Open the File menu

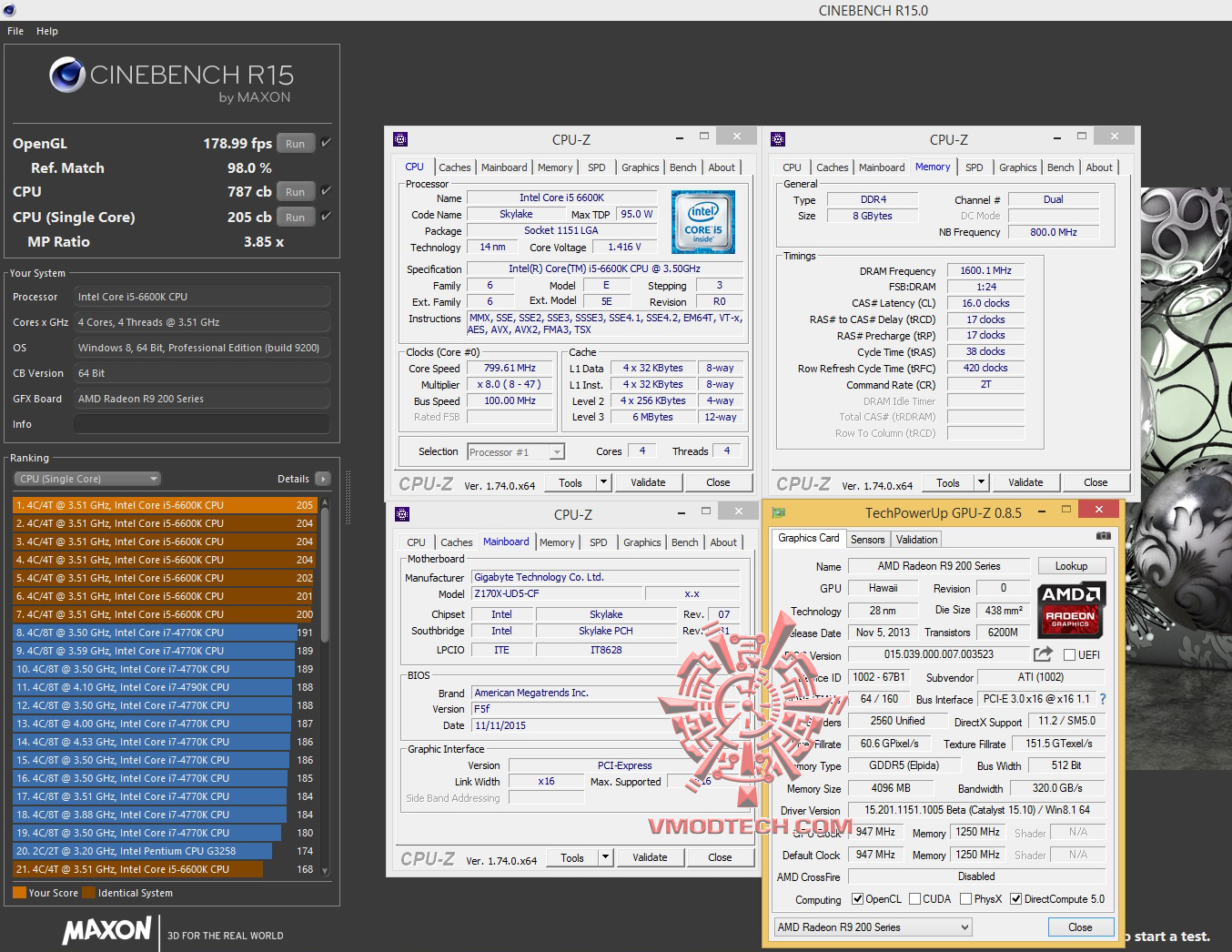[x=15, y=31]
